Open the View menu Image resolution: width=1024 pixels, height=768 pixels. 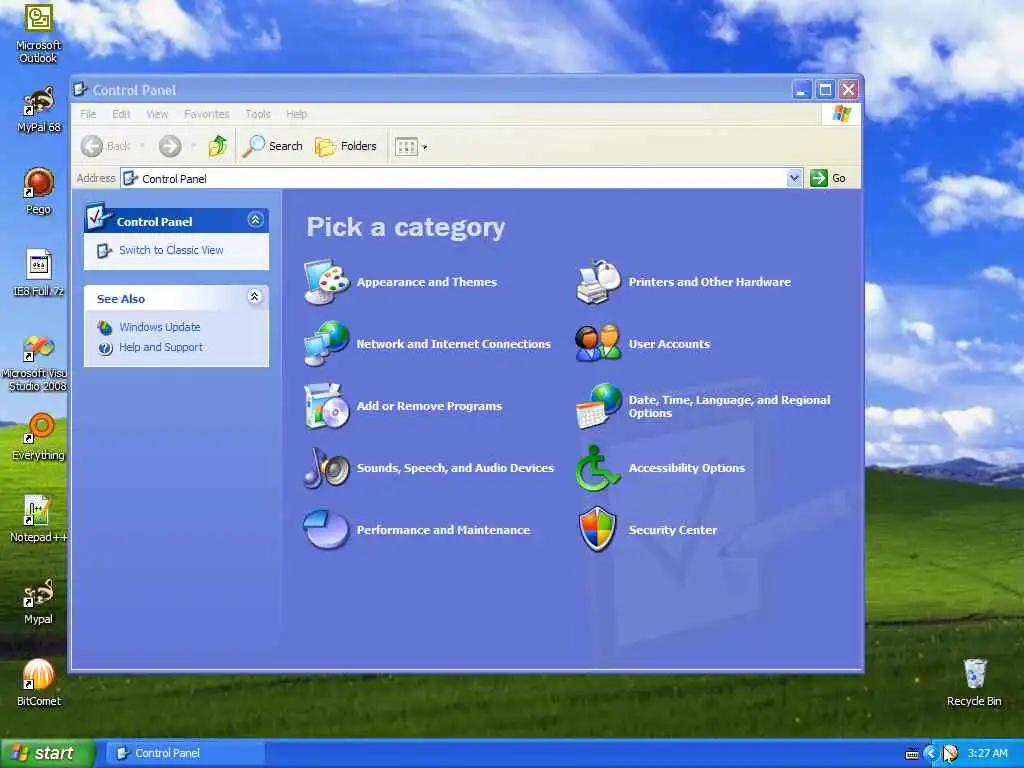coord(157,114)
